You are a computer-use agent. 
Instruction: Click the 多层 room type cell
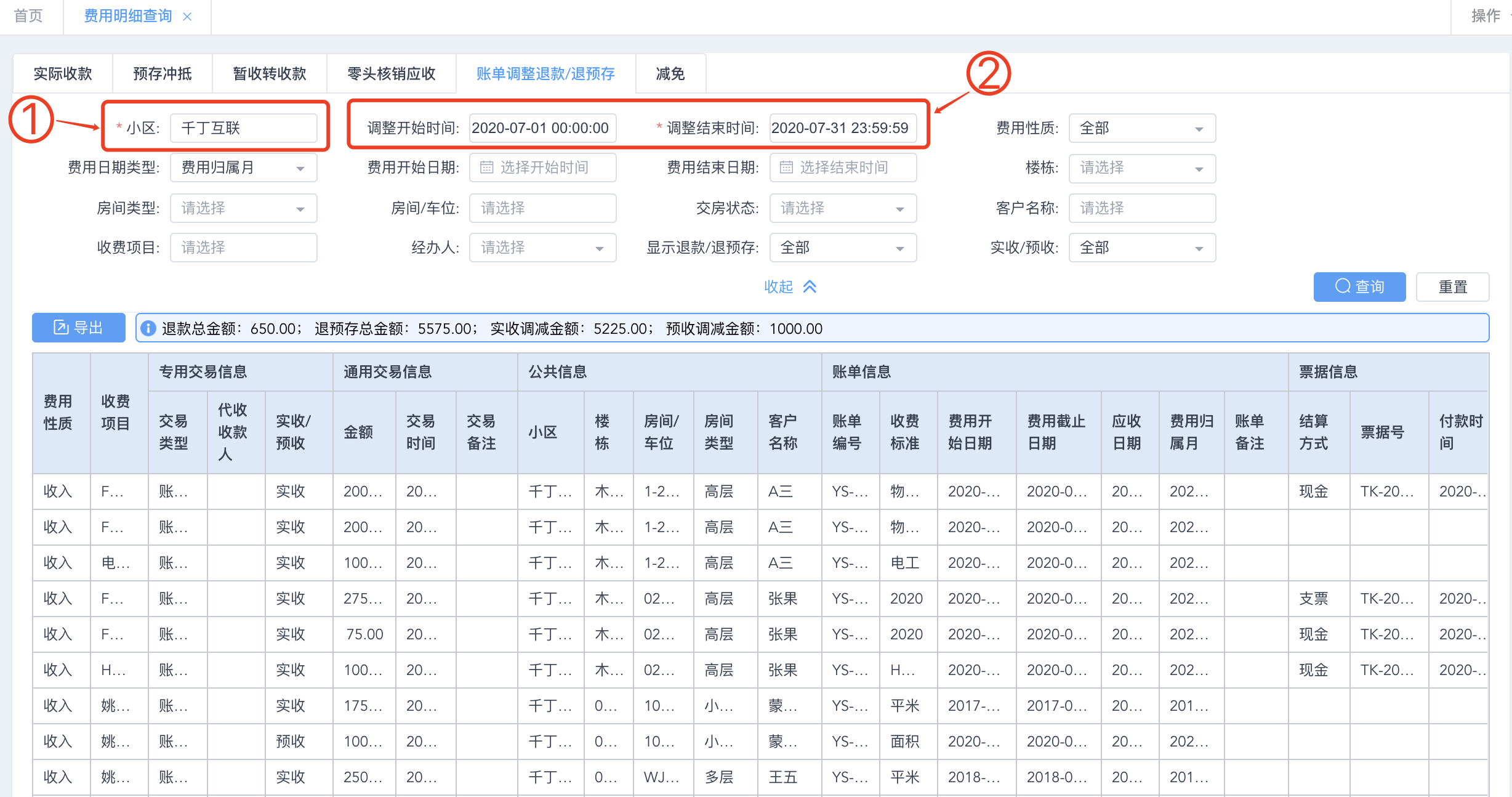[725, 777]
